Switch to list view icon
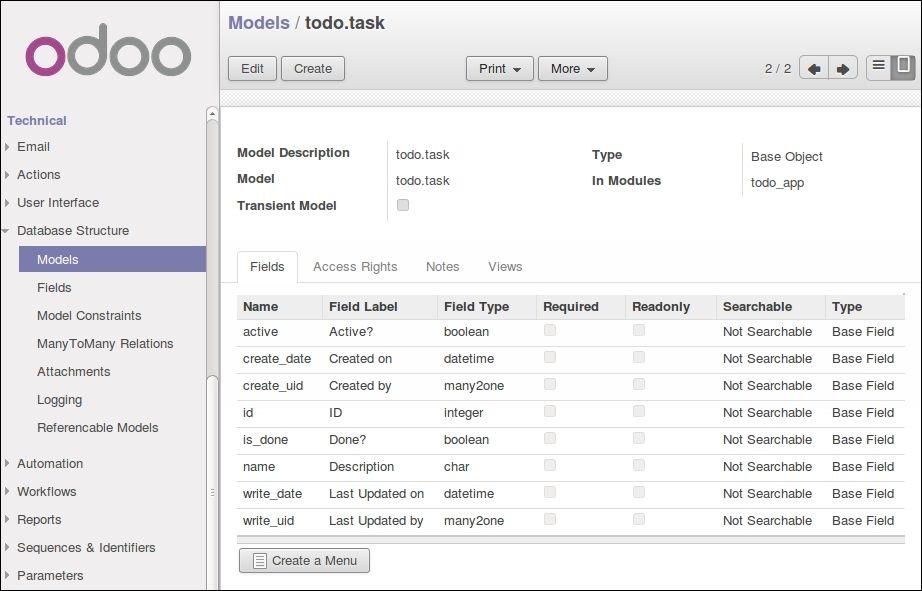Image resolution: width=922 pixels, height=591 pixels. [878, 68]
